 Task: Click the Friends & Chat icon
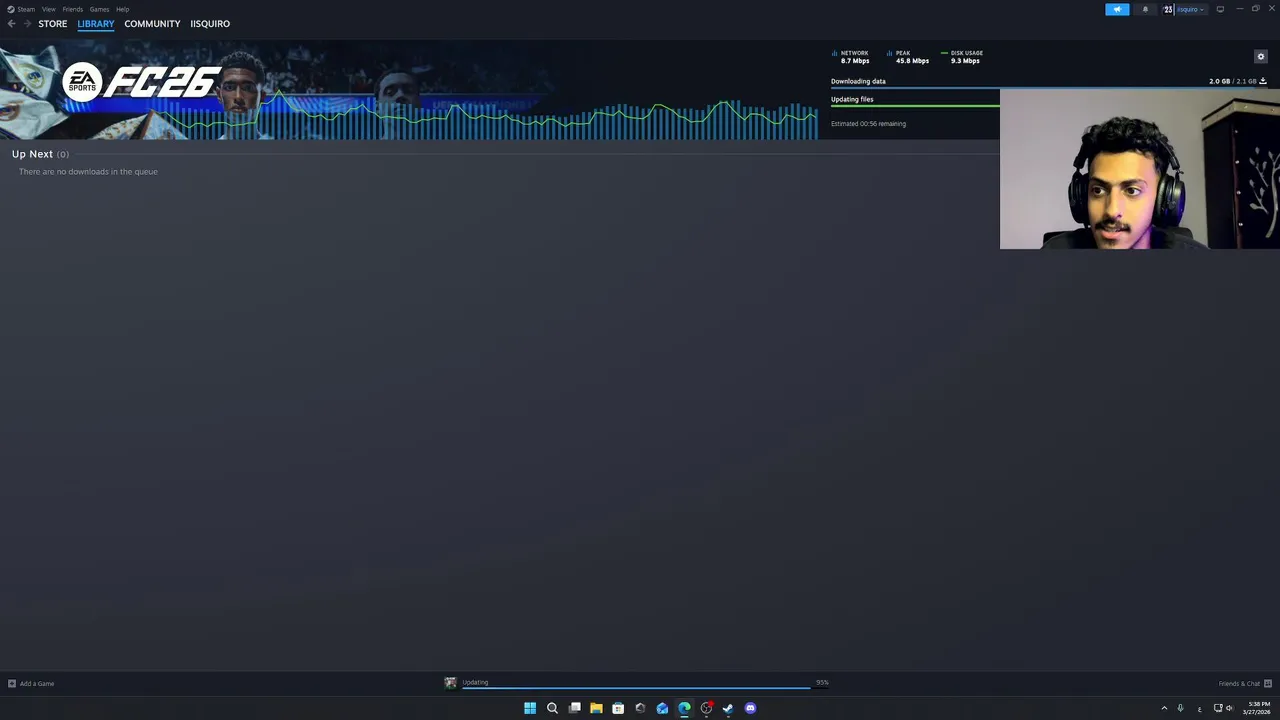pyautogui.click(x=1268, y=684)
